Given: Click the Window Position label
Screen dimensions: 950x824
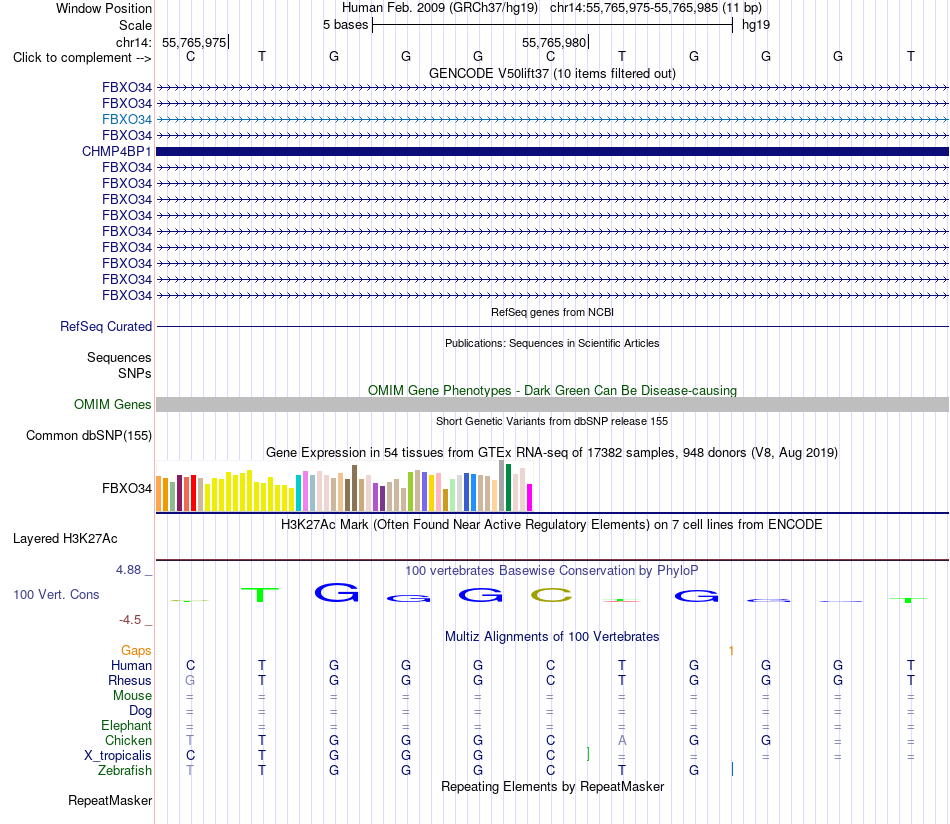Looking at the screenshot, I should 104,8.
